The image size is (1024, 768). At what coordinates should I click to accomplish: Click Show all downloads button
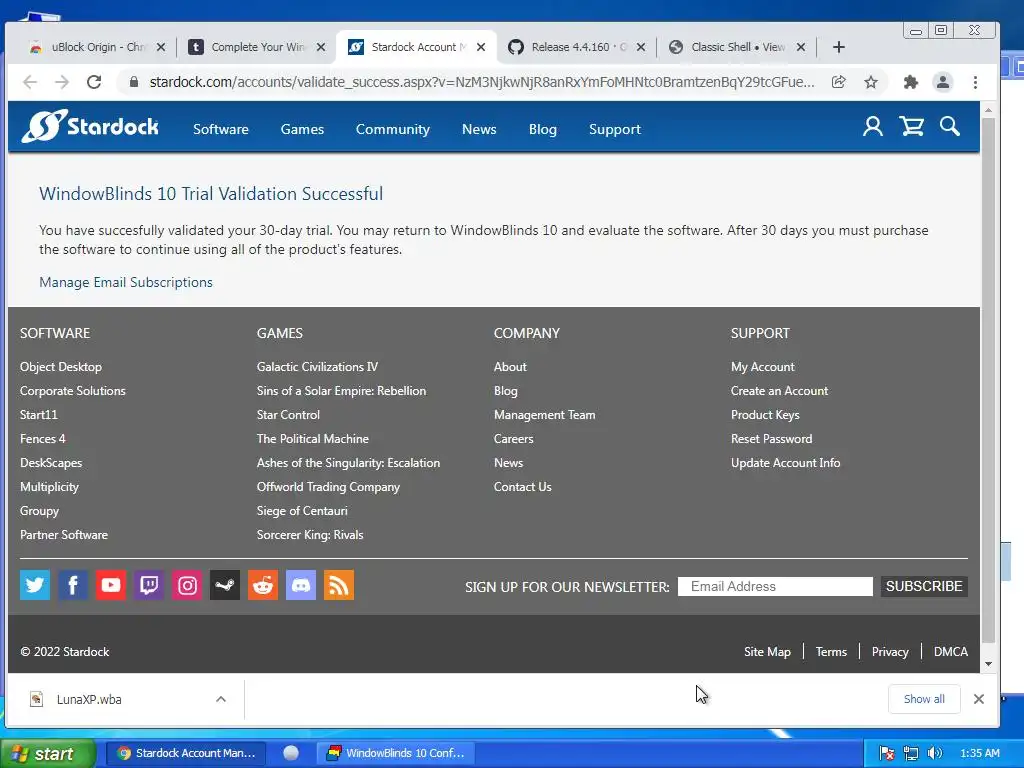[x=924, y=699]
